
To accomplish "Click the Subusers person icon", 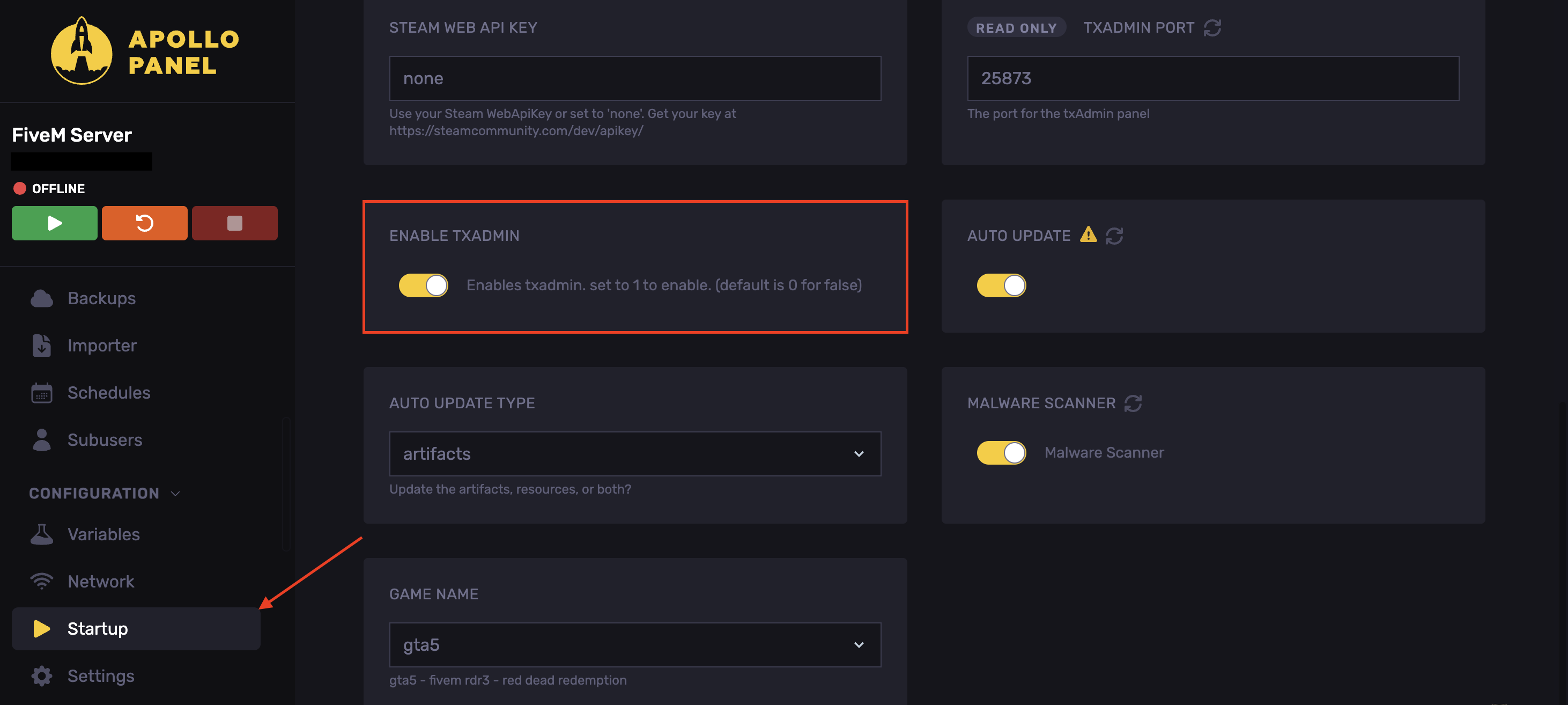I will point(41,439).
